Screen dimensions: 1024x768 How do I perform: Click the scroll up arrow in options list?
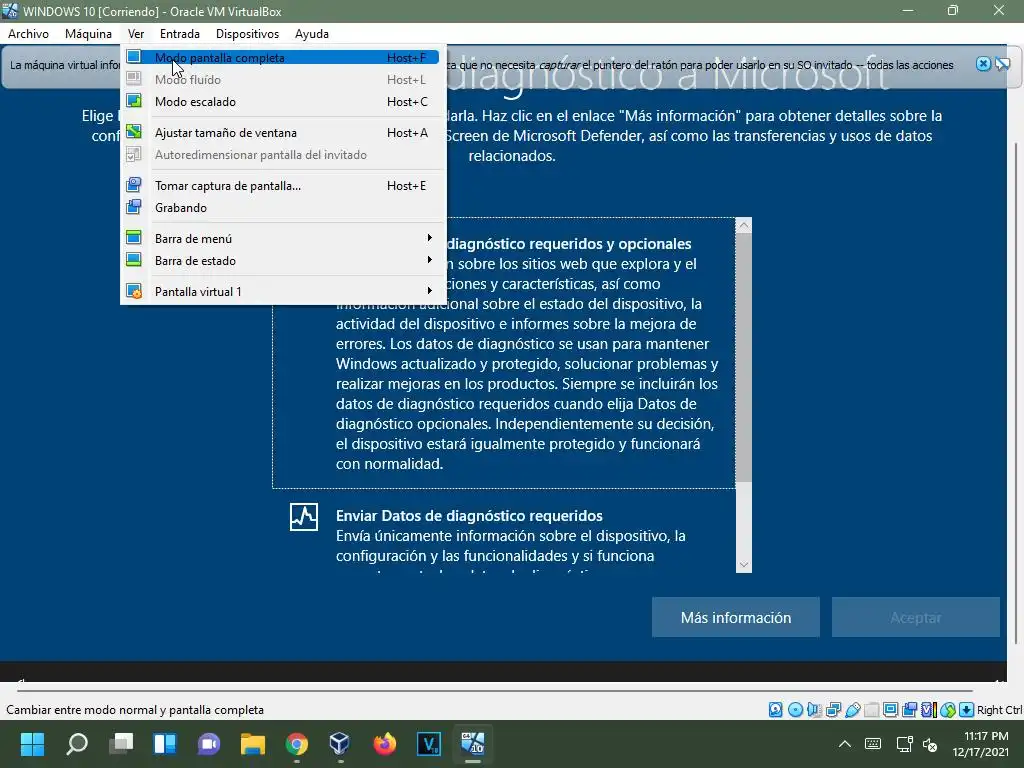[743, 226]
